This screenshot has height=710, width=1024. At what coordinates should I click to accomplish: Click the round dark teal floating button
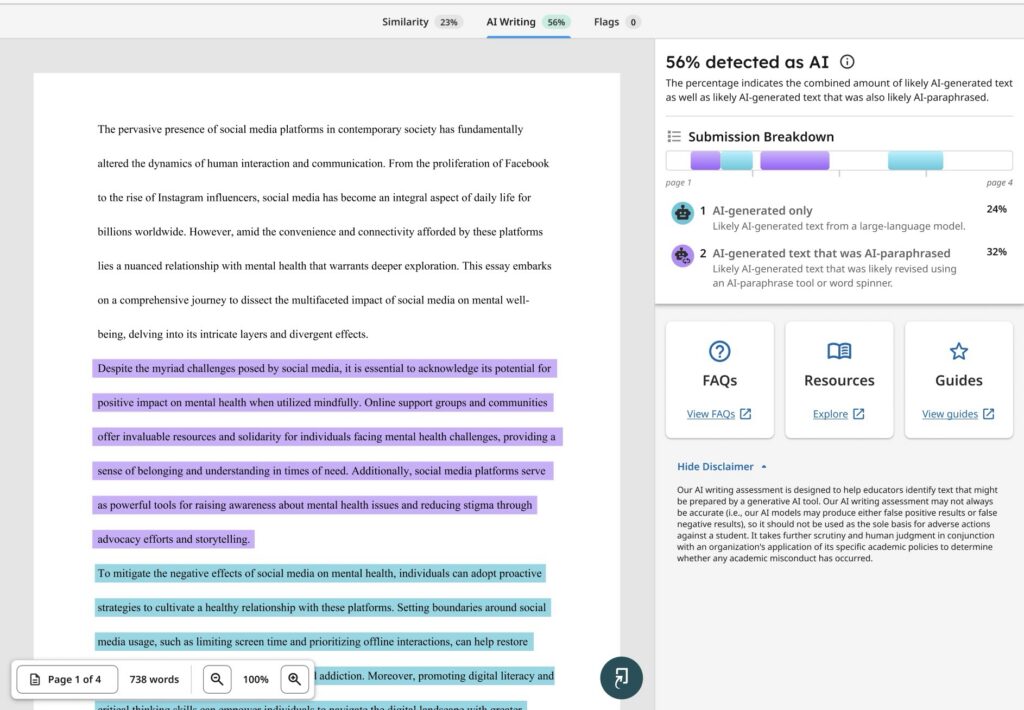point(621,678)
